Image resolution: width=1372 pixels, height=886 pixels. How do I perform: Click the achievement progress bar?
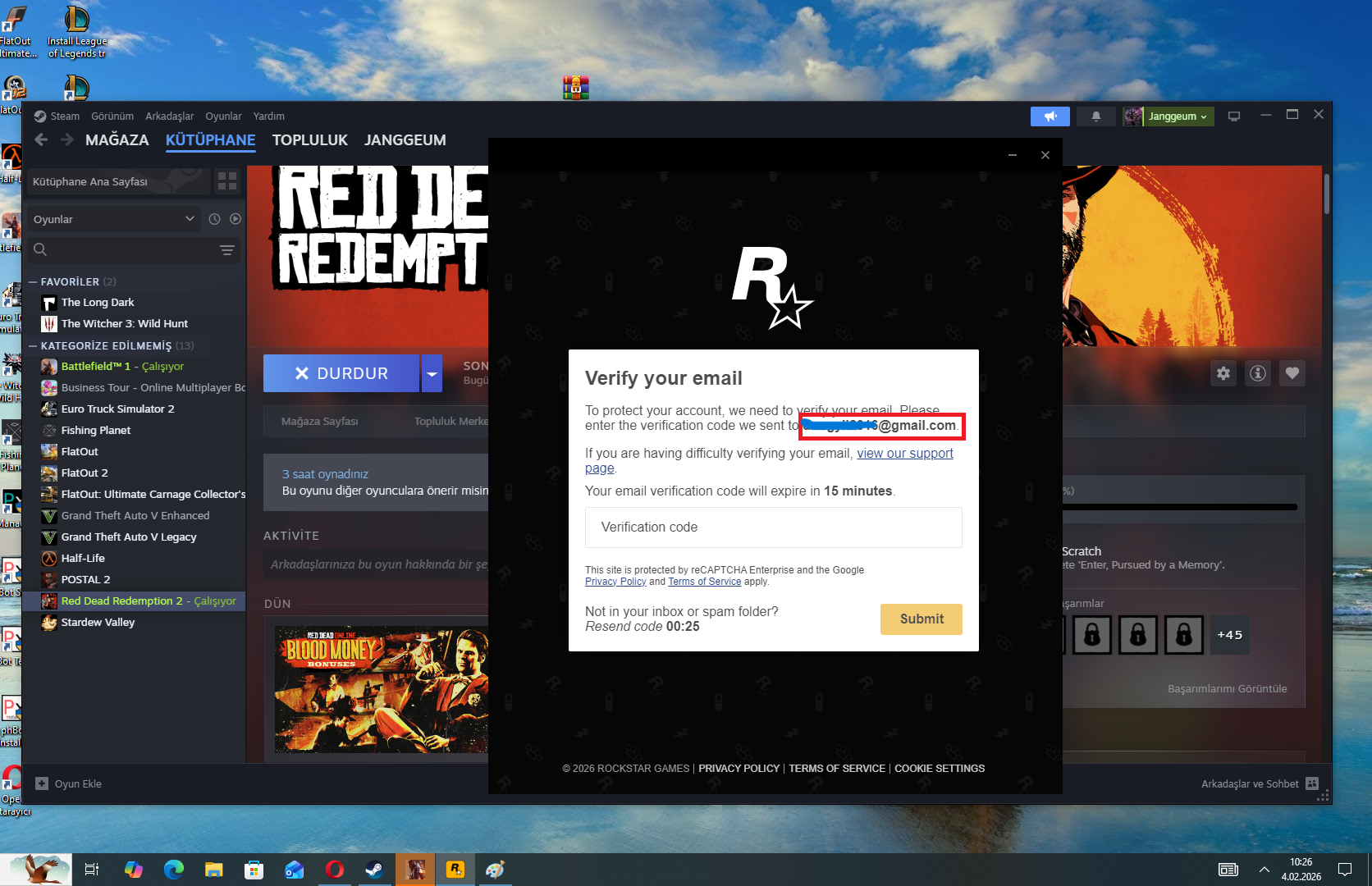(x=1180, y=507)
